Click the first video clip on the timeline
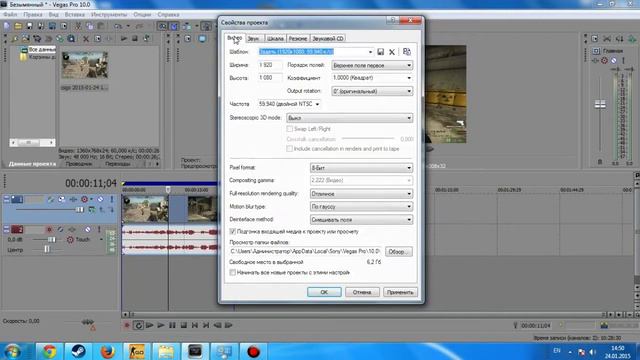The height and width of the screenshot is (360, 640). (145, 209)
